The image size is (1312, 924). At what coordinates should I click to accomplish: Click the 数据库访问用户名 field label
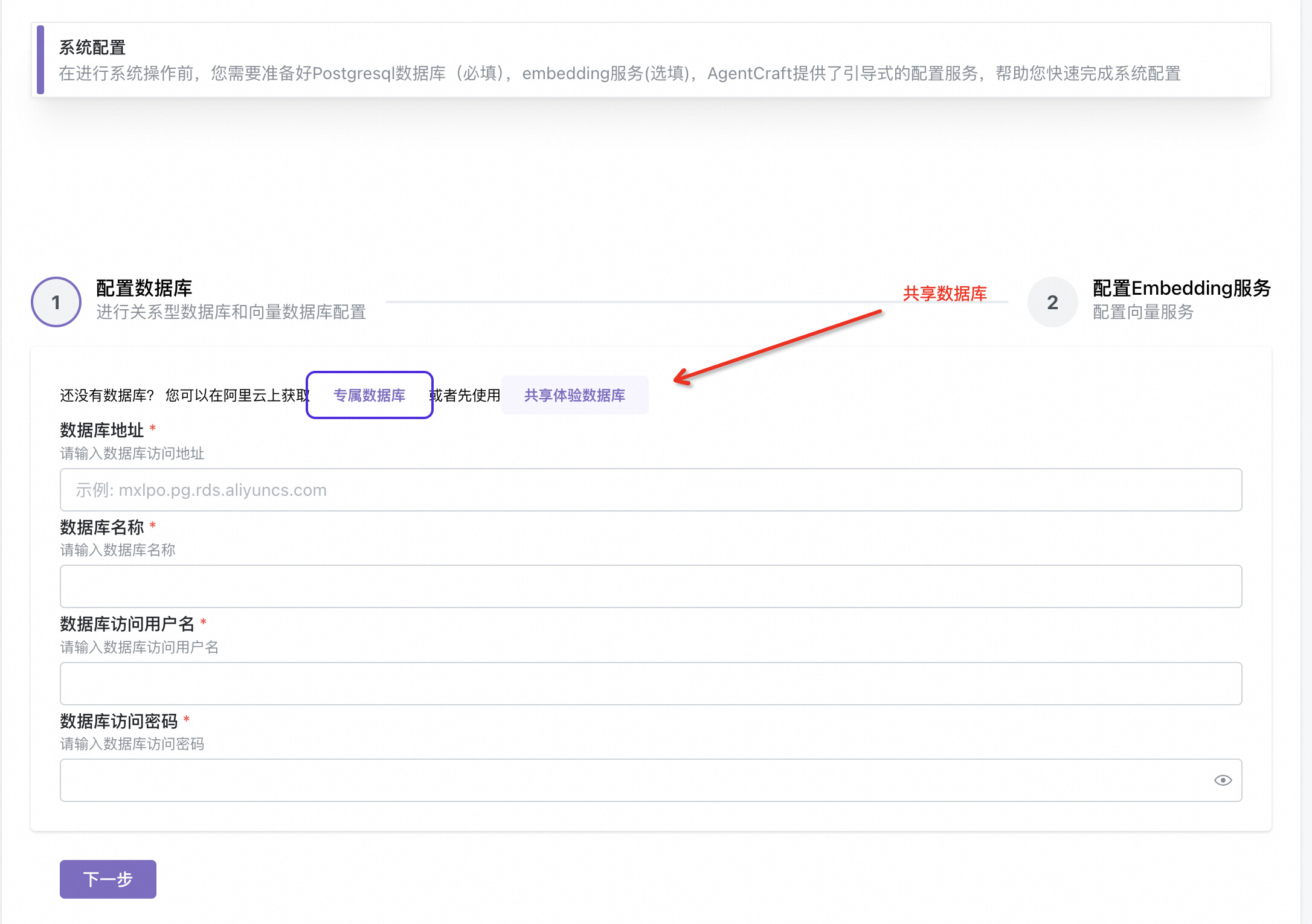click(x=127, y=624)
